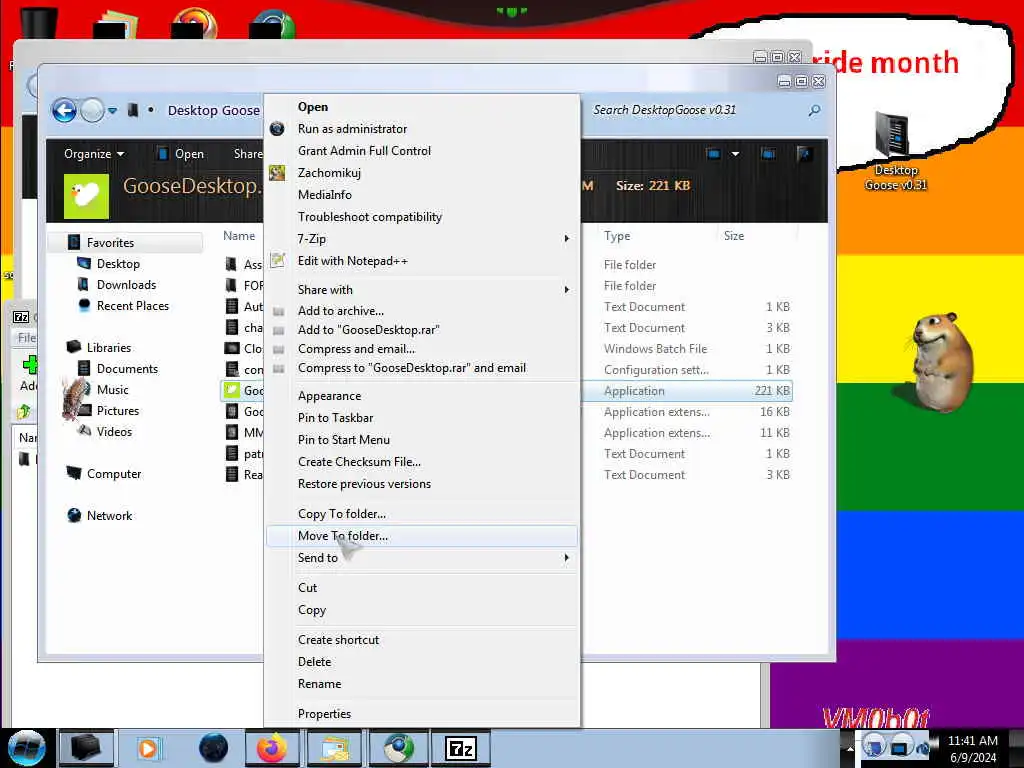The image size is (1024, 768).
Task: Open Properties from context menu
Action: point(421,714)
